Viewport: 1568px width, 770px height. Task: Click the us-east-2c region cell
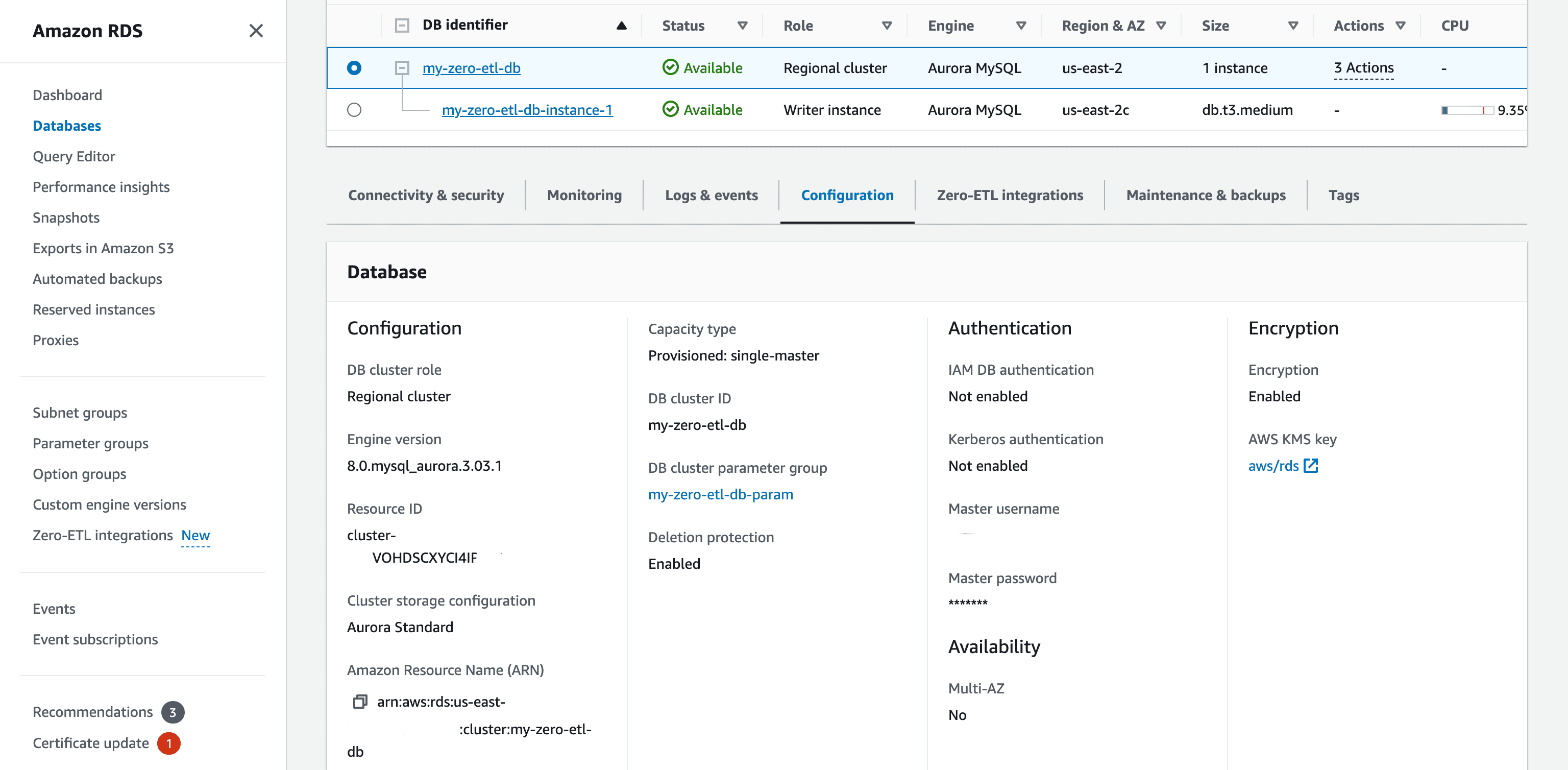point(1095,110)
